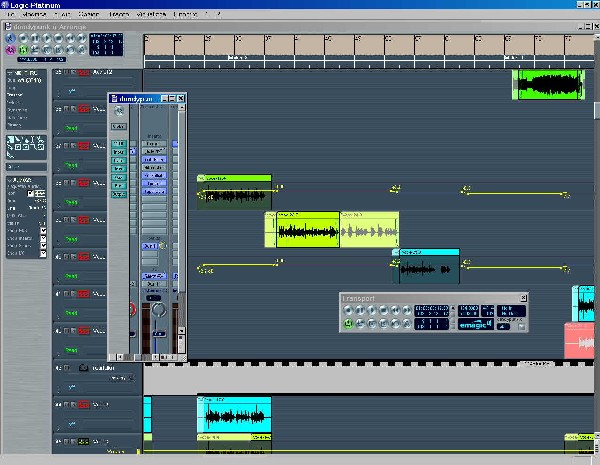Select the bright green audio region at top right
The height and width of the screenshot is (465, 600).
(548, 85)
